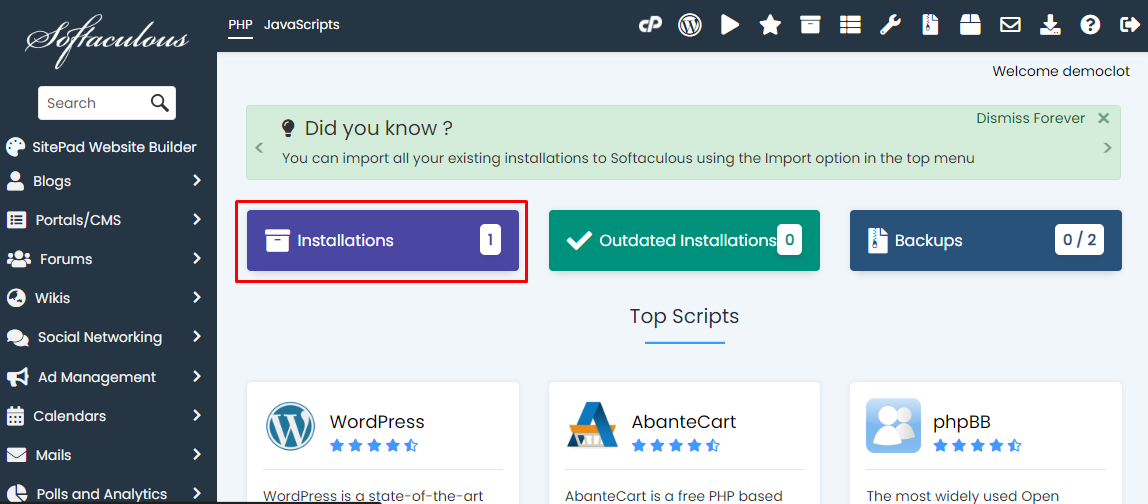Image resolution: width=1148 pixels, height=504 pixels.
Task: Open email settings envelope icon
Action: pos(1010,26)
